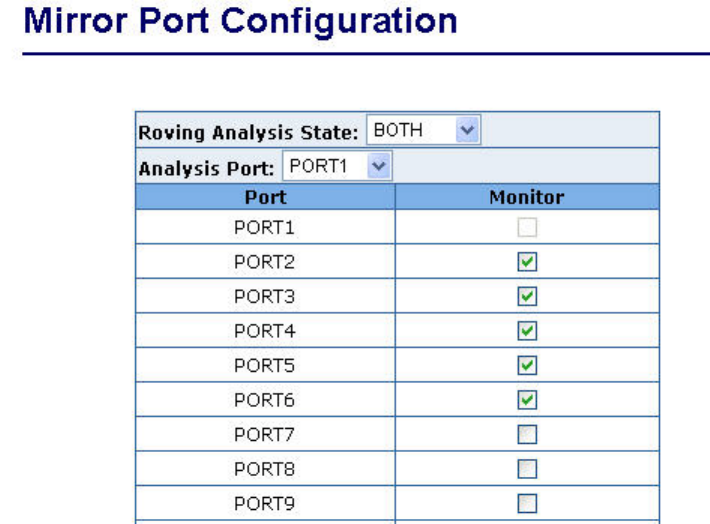This screenshot has width=710, height=524.
Task: Open the Roving Analysis State dropdown
Action: point(424,130)
